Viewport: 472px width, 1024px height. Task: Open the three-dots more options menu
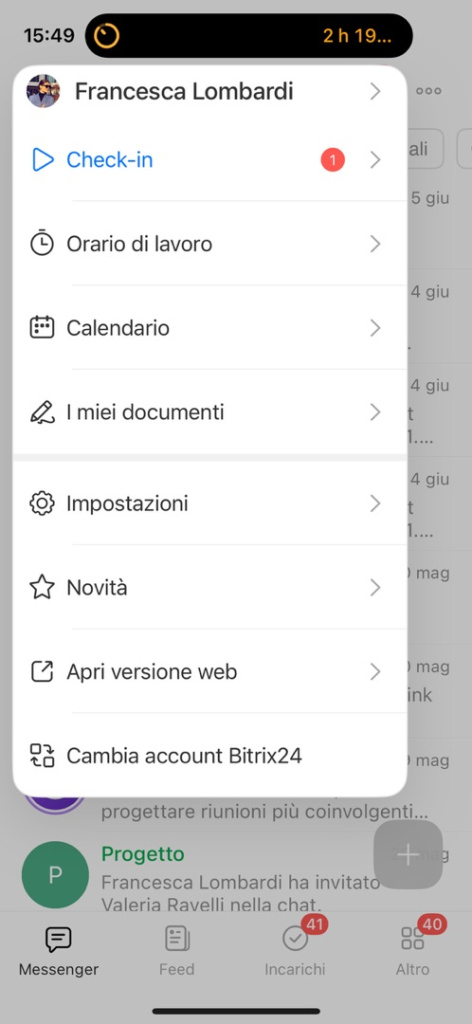[x=429, y=91]
